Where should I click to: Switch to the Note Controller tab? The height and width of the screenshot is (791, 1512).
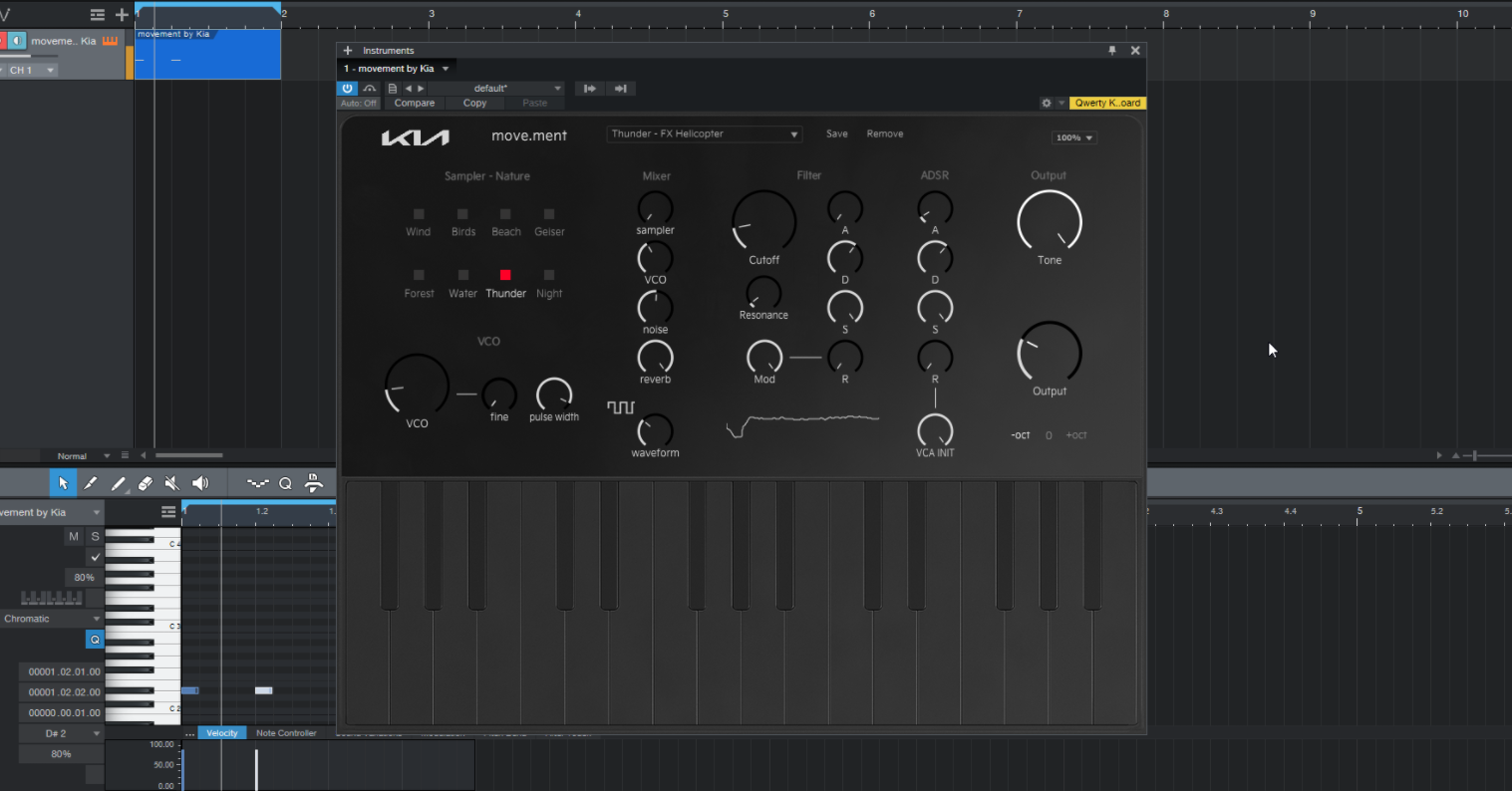tap(286, 733)
